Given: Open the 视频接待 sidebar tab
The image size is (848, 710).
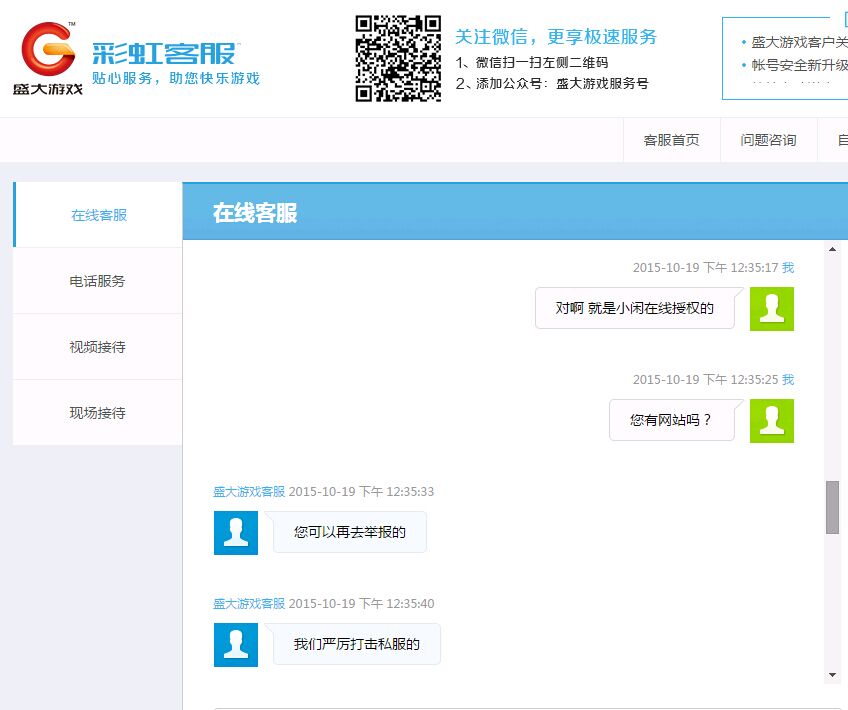Looking at the screenshot, I should click(x=98, y=347).
